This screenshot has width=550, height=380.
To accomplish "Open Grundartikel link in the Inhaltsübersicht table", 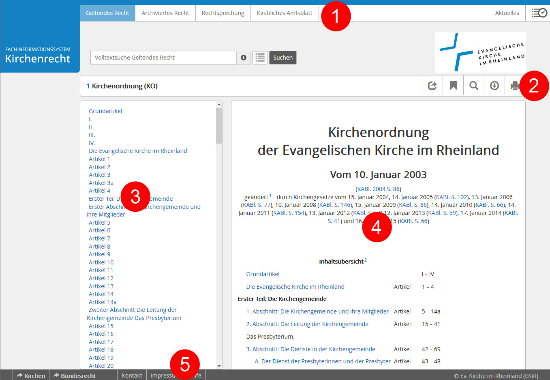I will pos(262,274).
